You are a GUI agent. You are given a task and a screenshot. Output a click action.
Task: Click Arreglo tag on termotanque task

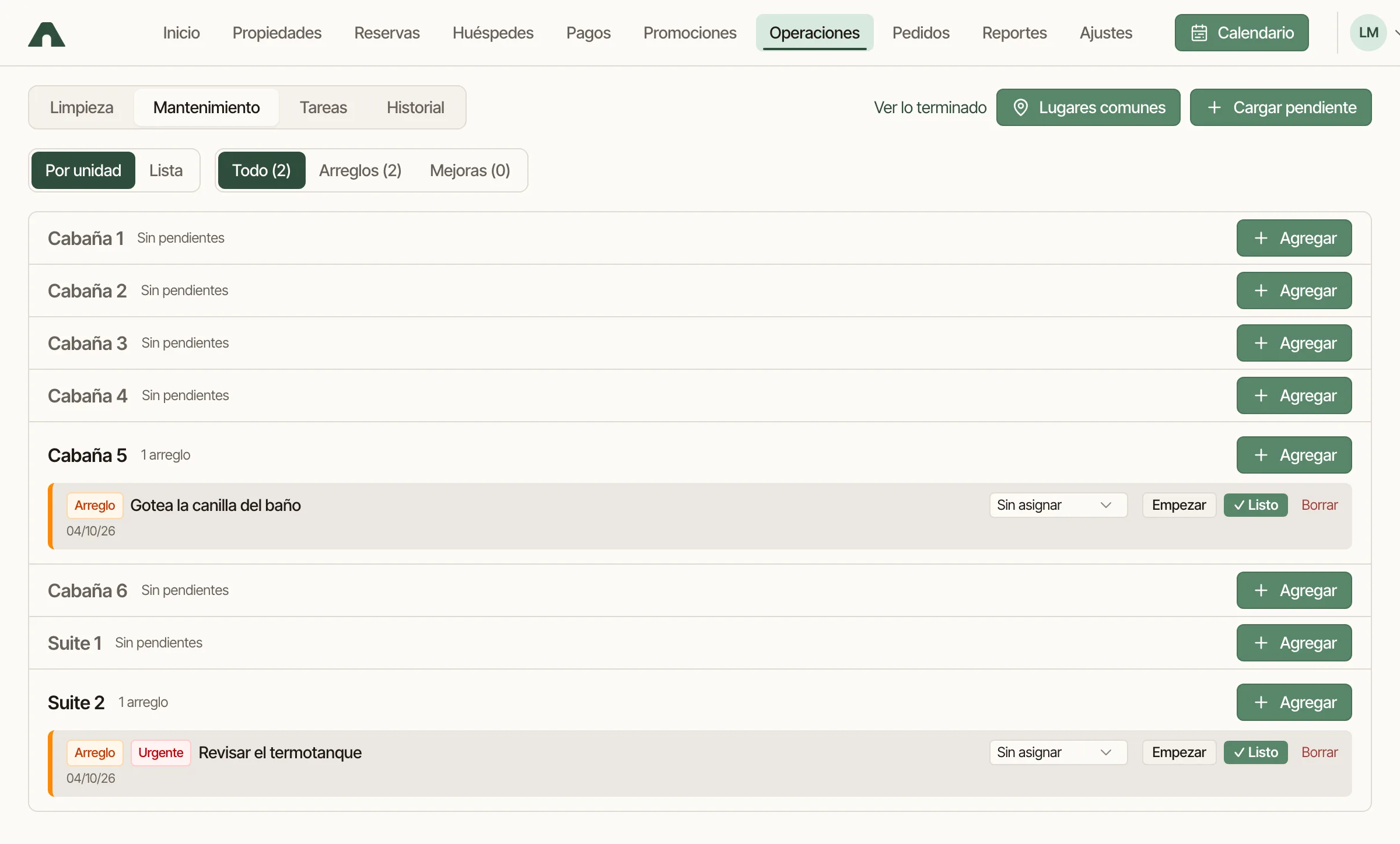(94, 752)
